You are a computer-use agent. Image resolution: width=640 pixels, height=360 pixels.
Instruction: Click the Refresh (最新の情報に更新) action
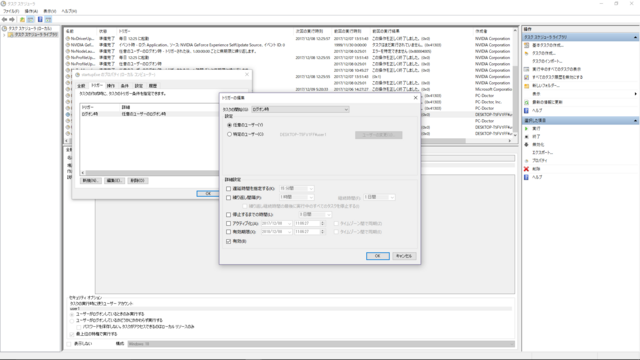tap(547, 102)
